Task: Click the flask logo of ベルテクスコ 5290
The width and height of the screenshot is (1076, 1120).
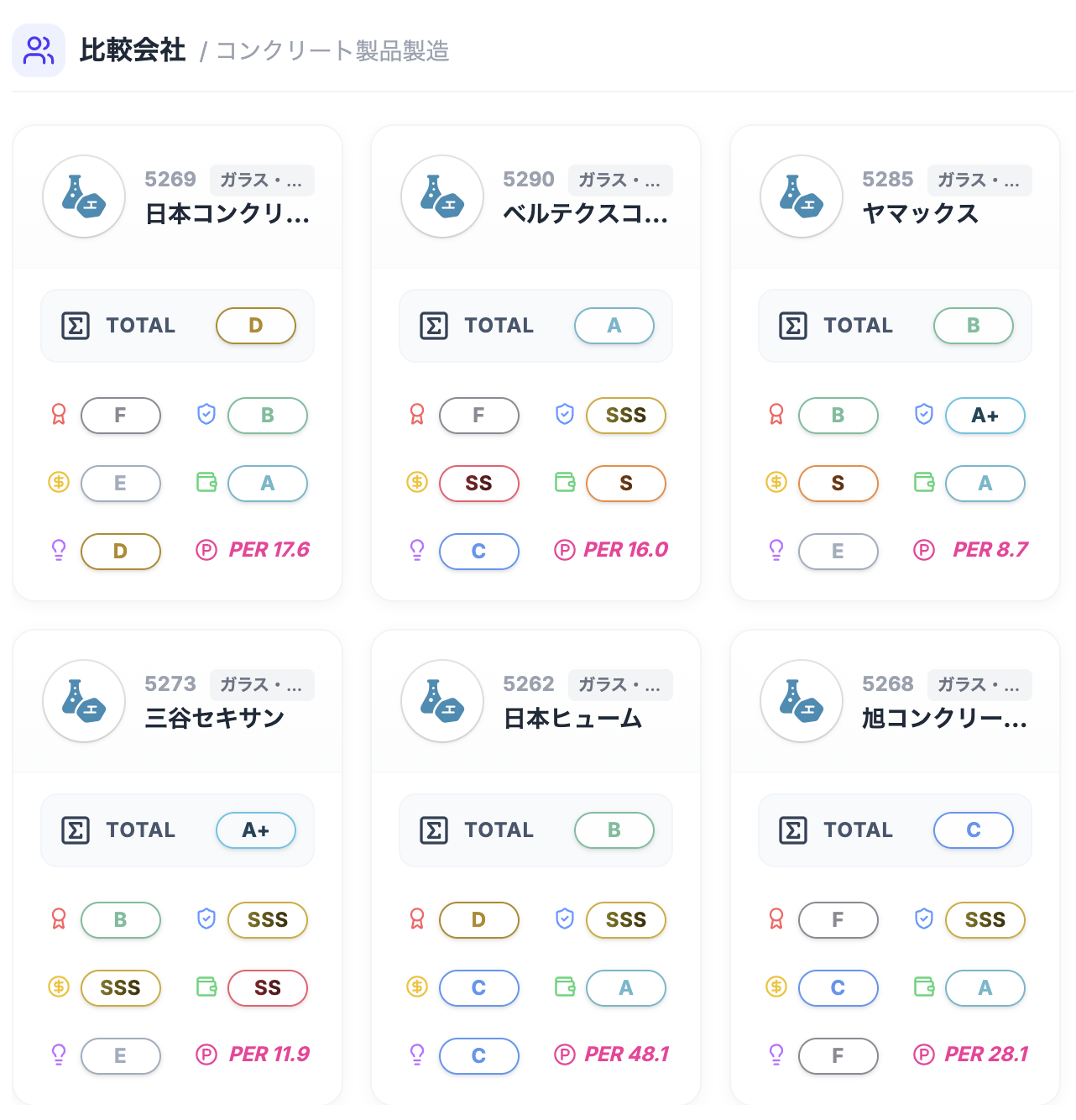Action: (442, 196)
